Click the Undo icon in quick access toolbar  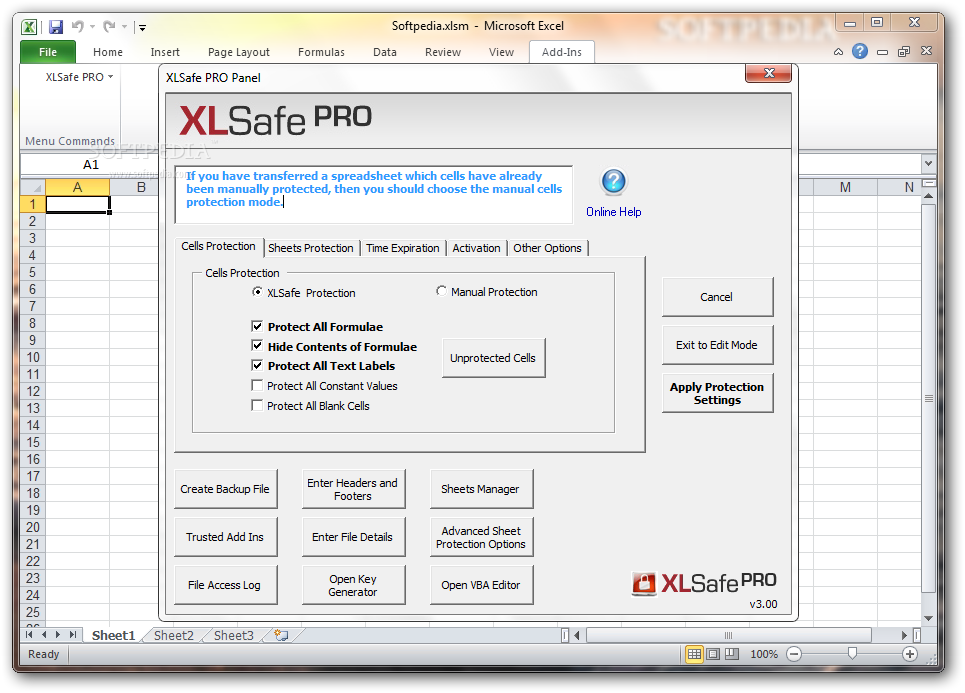click(78, 26)
